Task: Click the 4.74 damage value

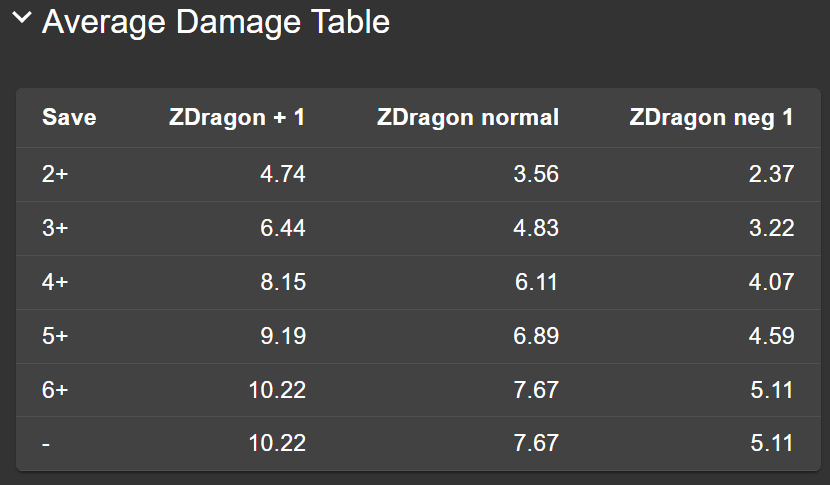Action: (x=282, y=174)
